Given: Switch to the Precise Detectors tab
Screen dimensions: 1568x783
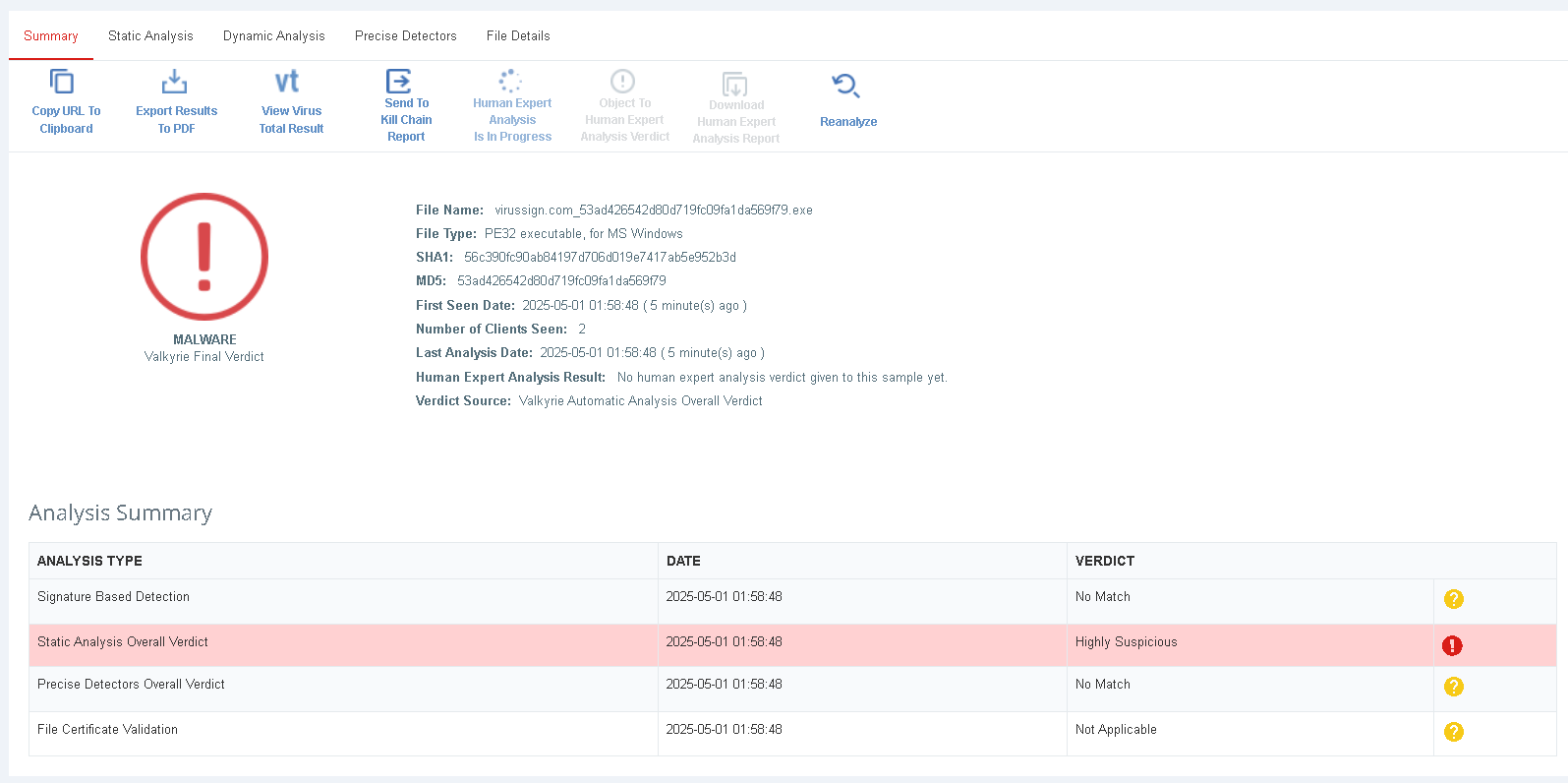Looking at the screenshot, I should click(x=406, y=36).
